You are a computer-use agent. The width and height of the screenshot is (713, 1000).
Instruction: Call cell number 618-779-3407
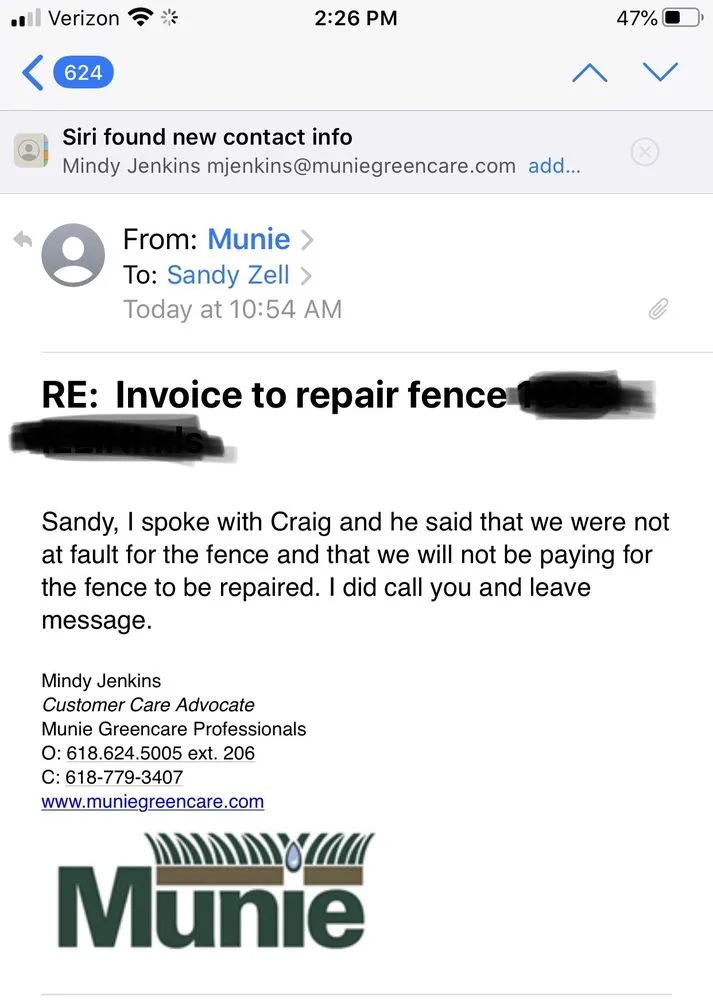124,777
